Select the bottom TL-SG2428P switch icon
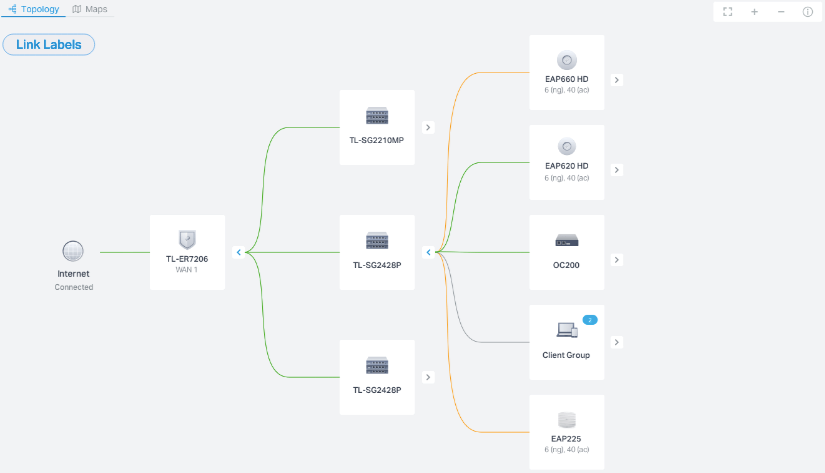 (377, 366)
